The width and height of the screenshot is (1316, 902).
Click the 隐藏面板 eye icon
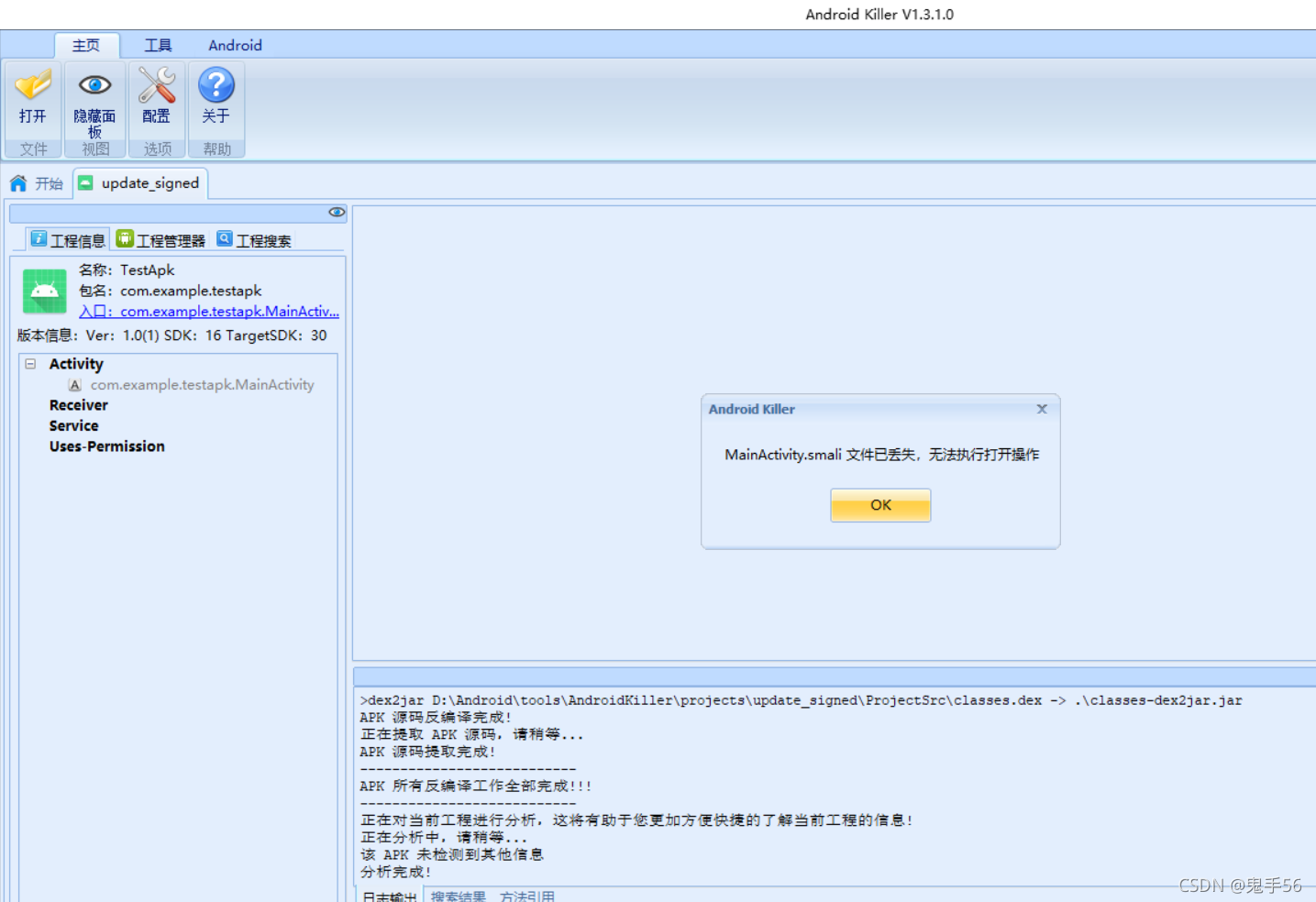click(94, 85)
